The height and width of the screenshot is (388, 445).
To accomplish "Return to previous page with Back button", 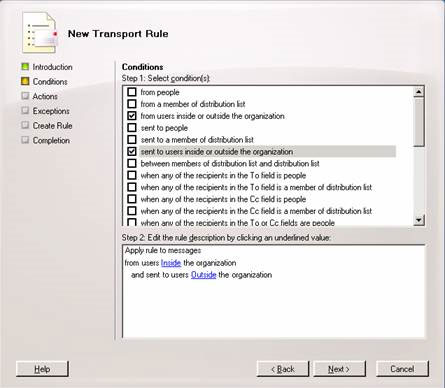I will (283, 369).
